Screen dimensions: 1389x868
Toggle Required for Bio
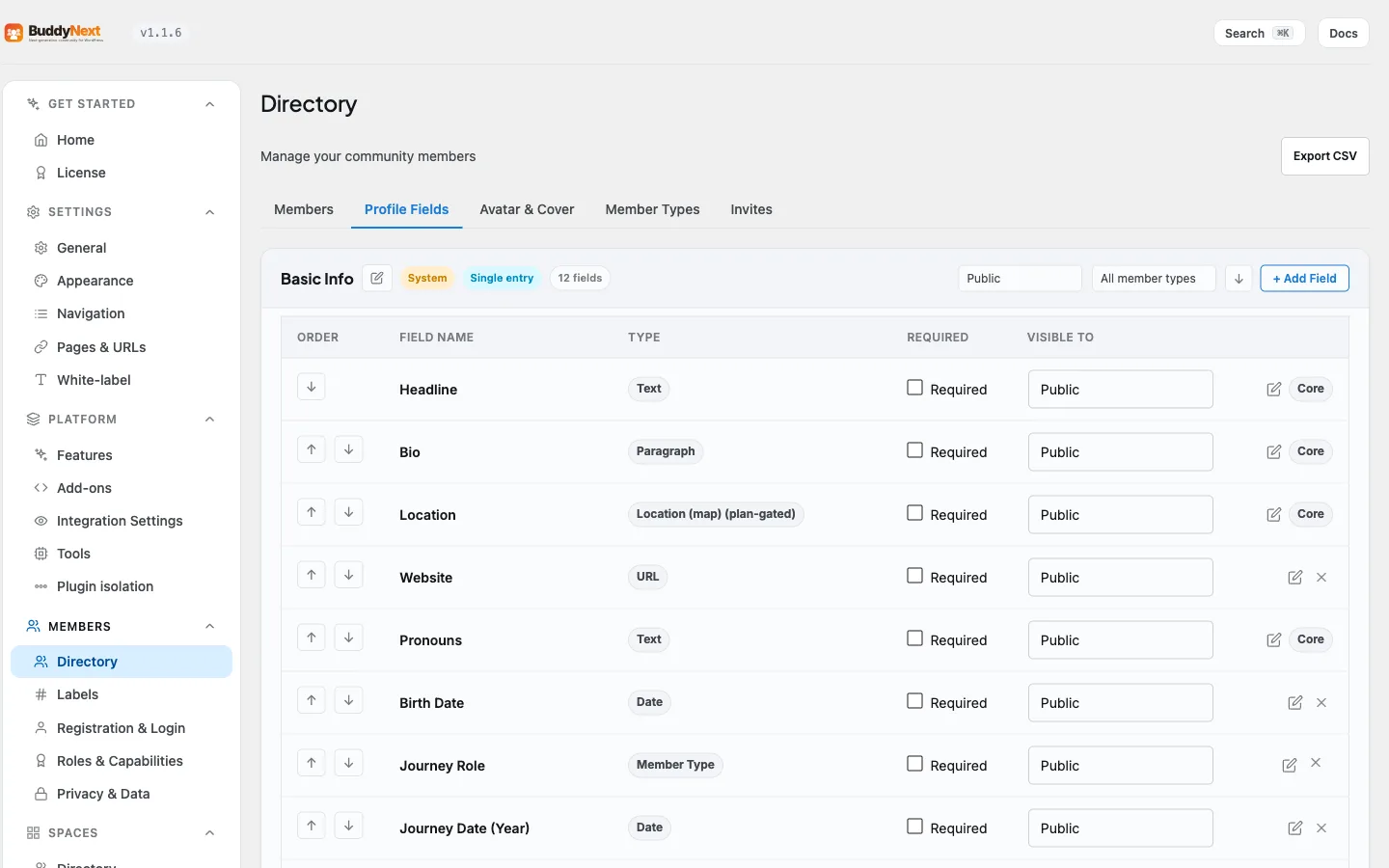click(x=914, y=450)
